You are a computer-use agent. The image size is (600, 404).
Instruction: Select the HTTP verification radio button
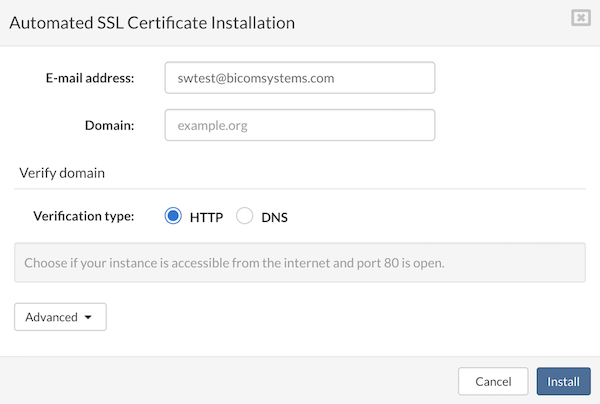point(173,216)
